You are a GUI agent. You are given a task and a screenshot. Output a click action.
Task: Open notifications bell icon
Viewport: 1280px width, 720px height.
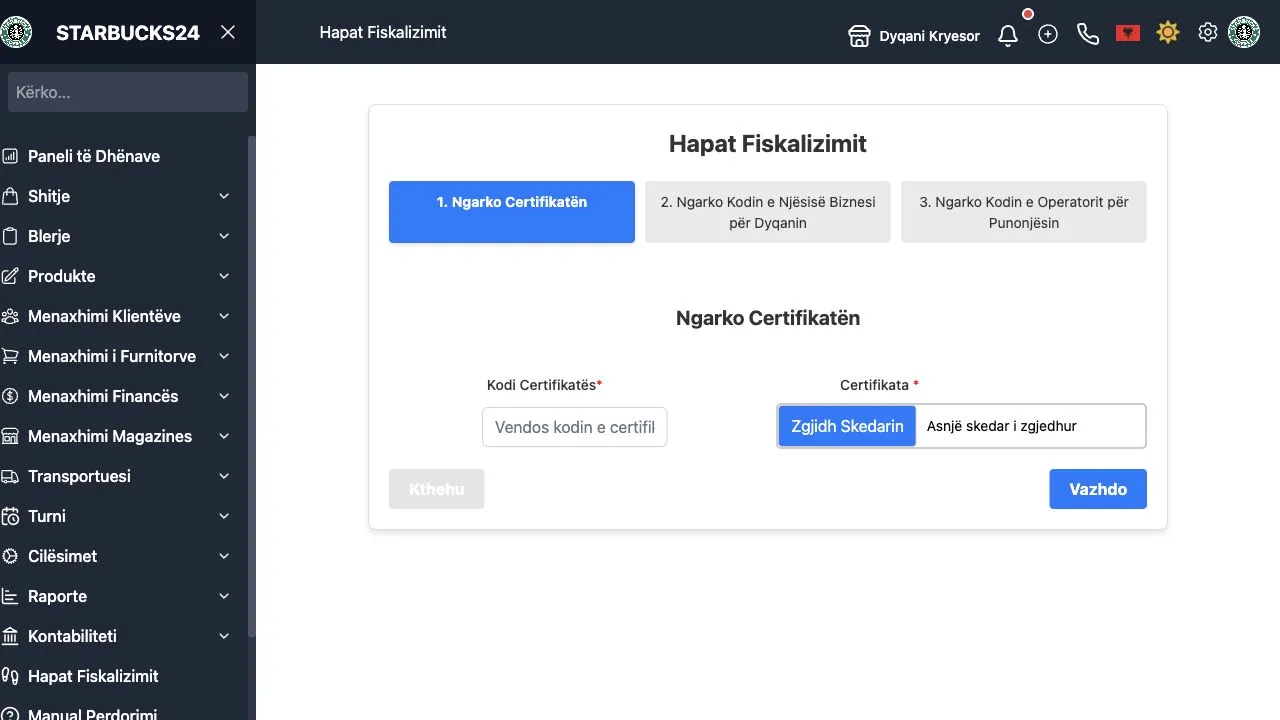[1008, 35]
